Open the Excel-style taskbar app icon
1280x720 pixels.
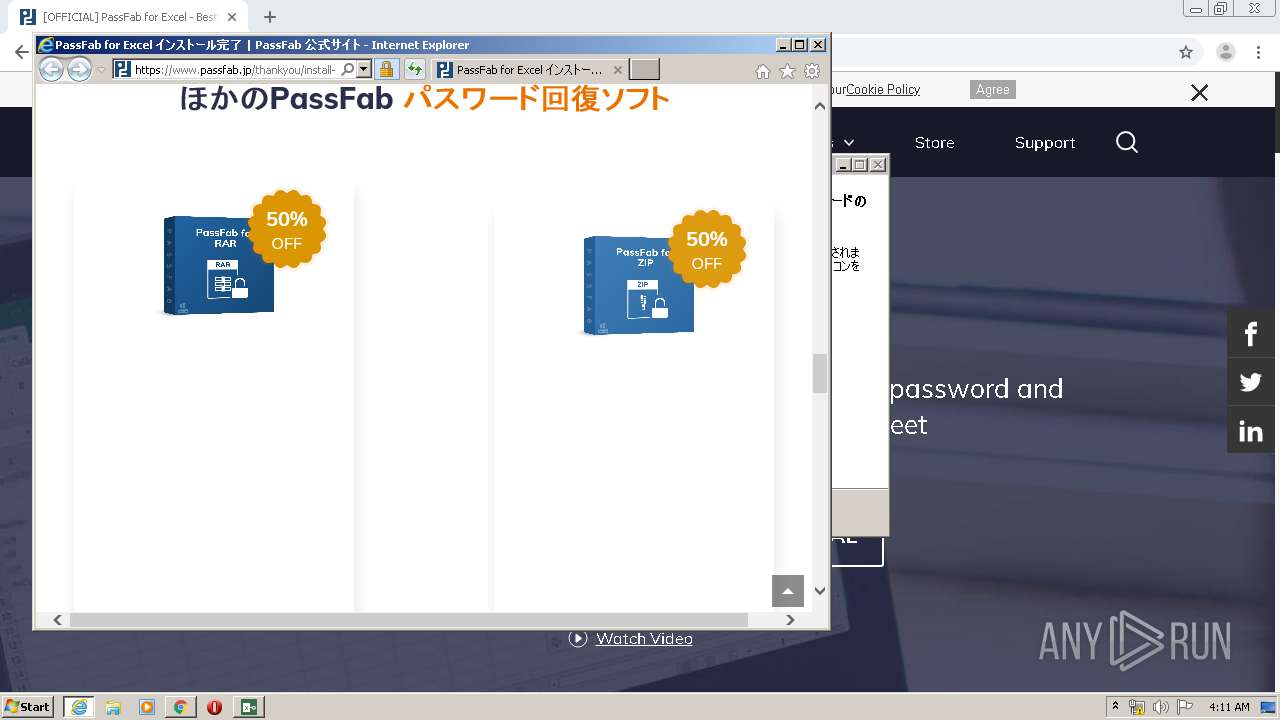pyautogui.click(x=249, y=707)
